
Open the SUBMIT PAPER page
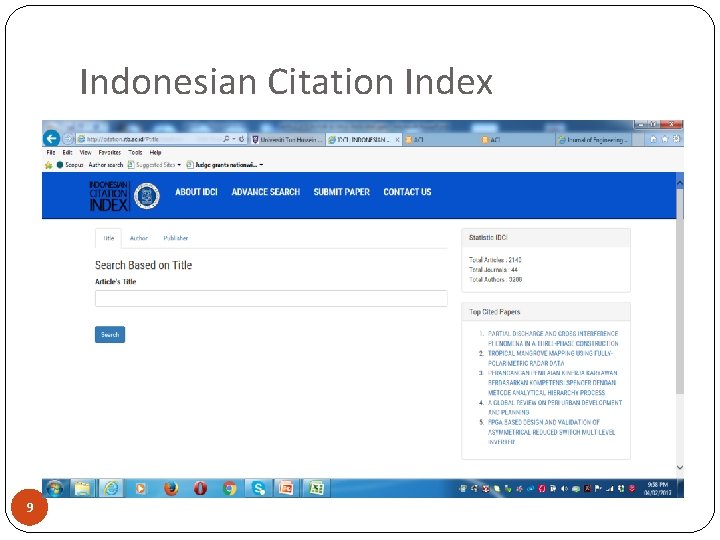[342, 192]
